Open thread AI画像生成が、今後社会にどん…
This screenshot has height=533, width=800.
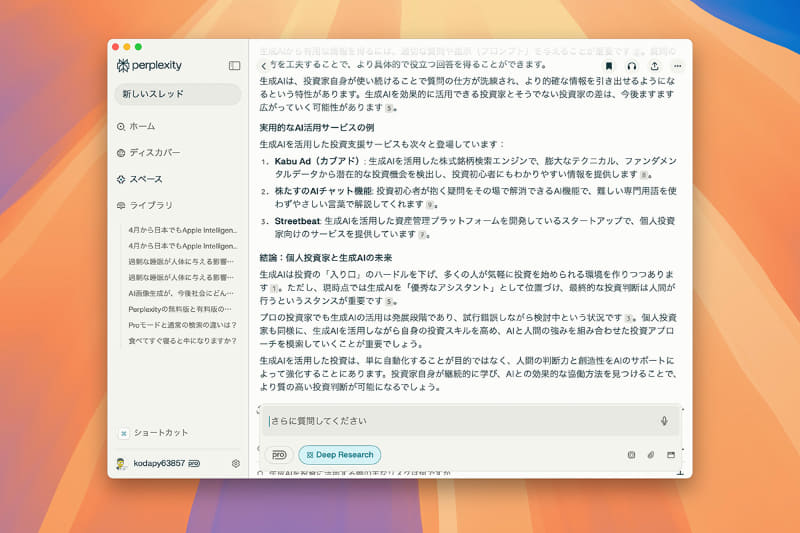pos(181,293)
